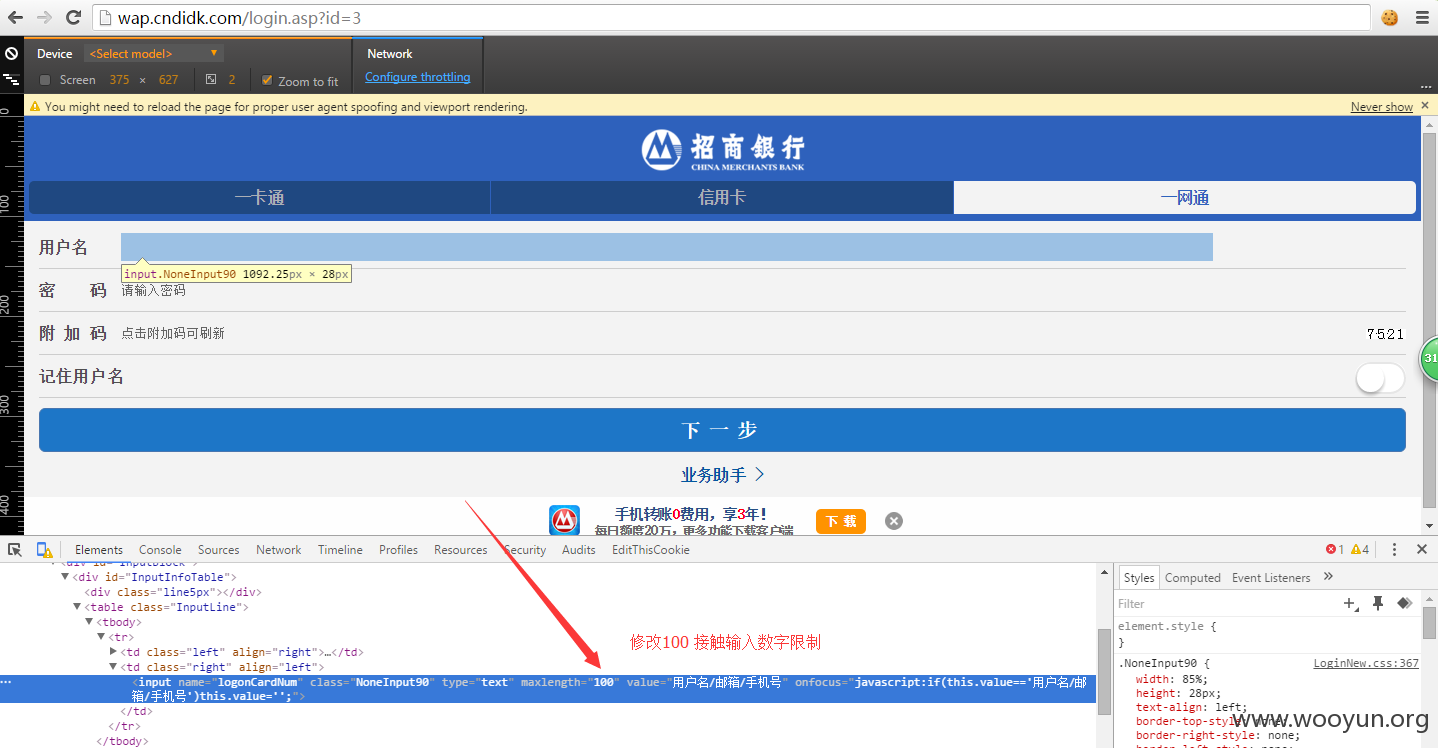Uncheck the Zoom to fit checkbox

267,80
